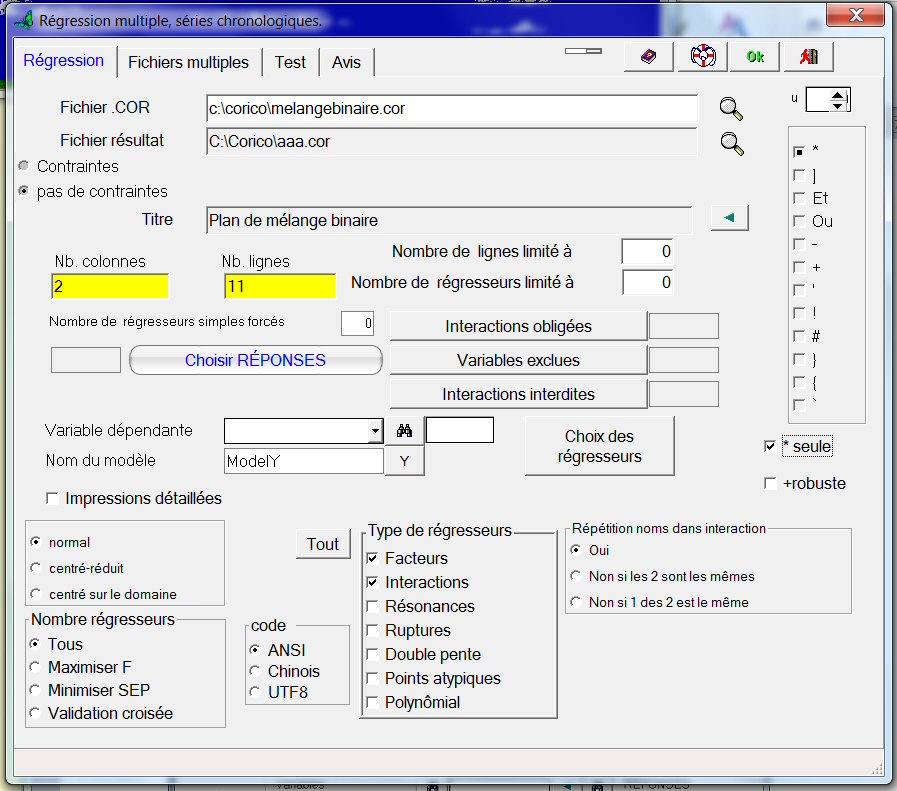The width and height of the screenshot is (897, 791).
Task: Open the Variable dépendante dropdown
Action: pyautogui.click(x=374, y=431)
